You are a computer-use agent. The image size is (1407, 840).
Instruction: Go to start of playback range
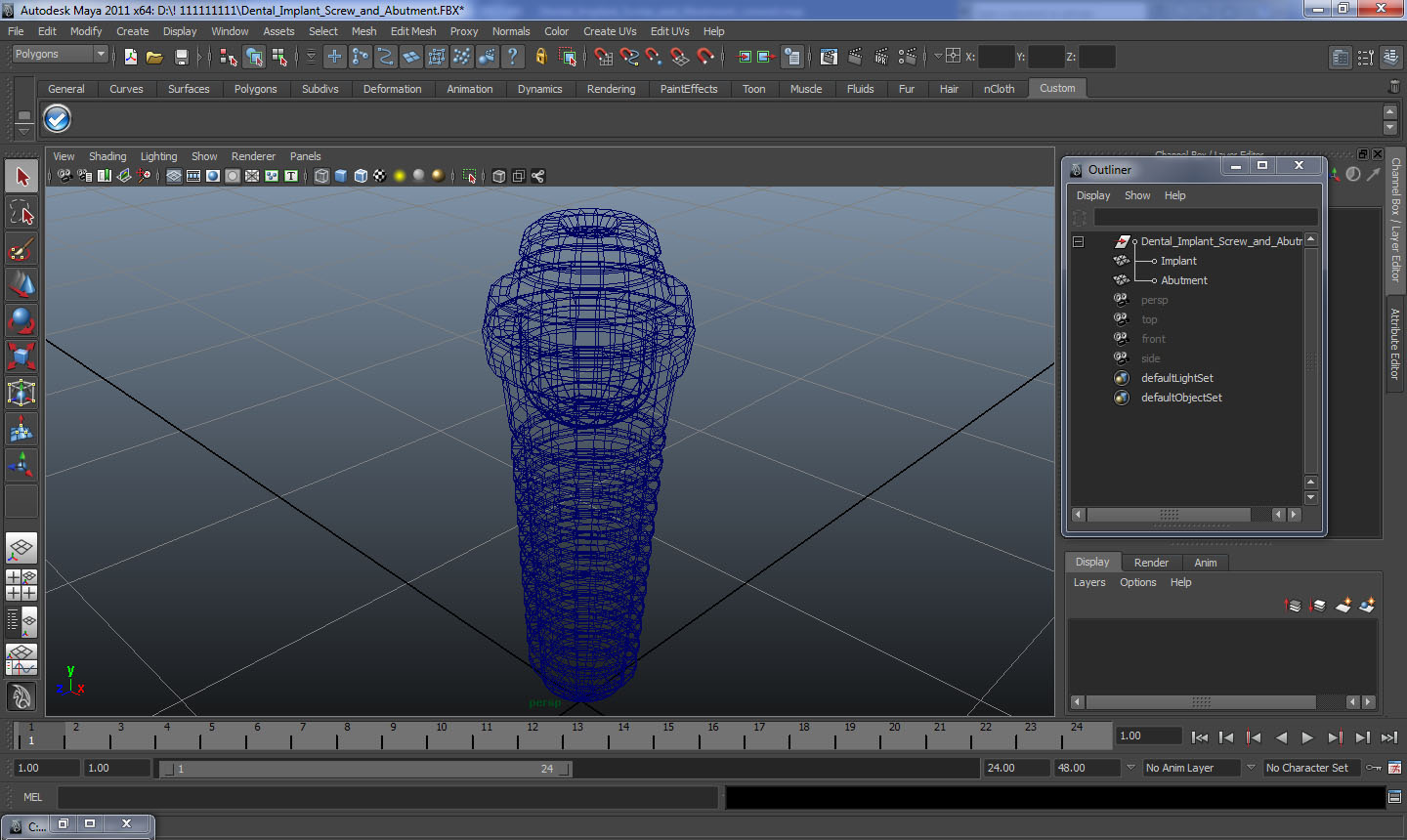click(1199, 737)
